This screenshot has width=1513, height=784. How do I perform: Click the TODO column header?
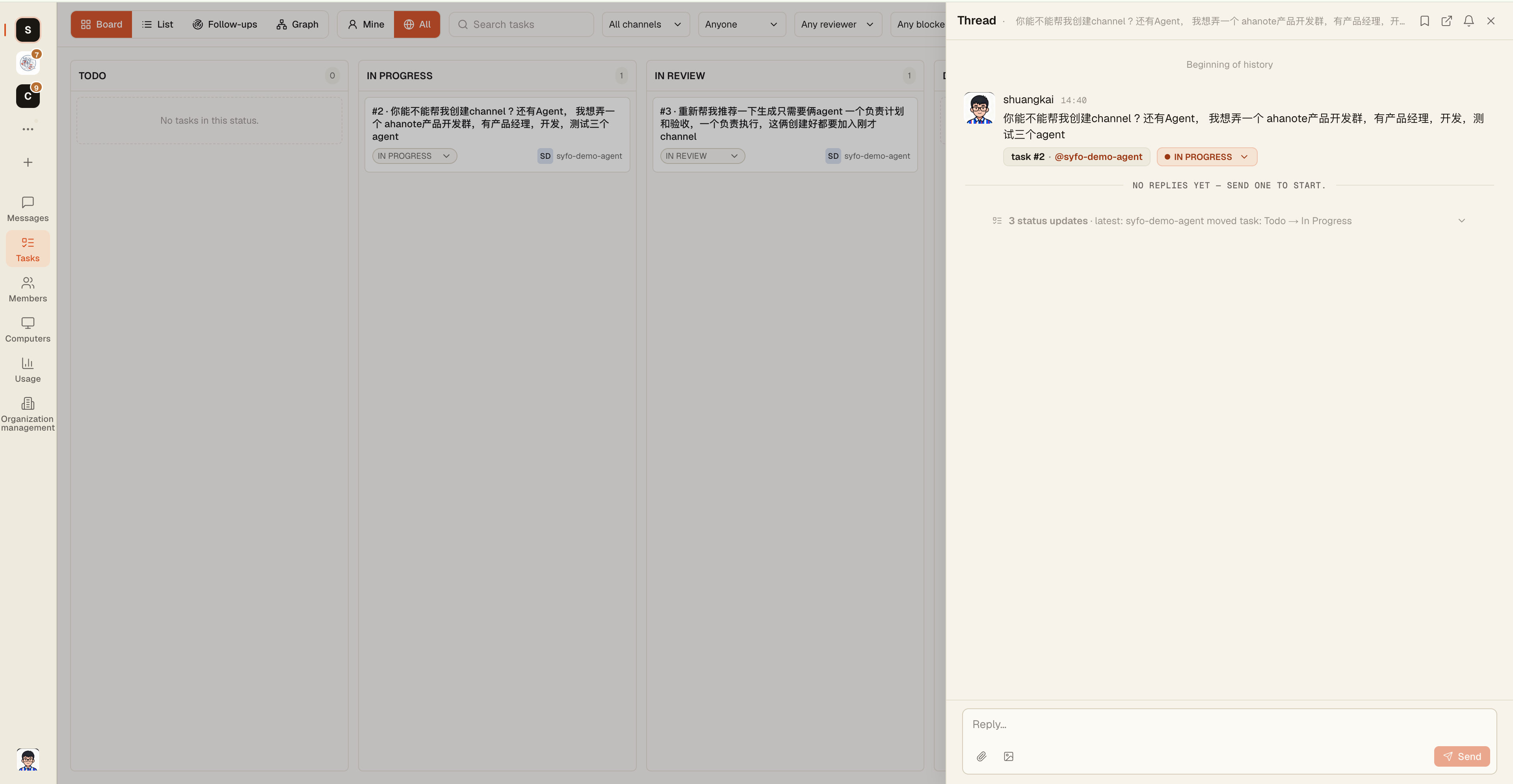(x=92, y=76)
